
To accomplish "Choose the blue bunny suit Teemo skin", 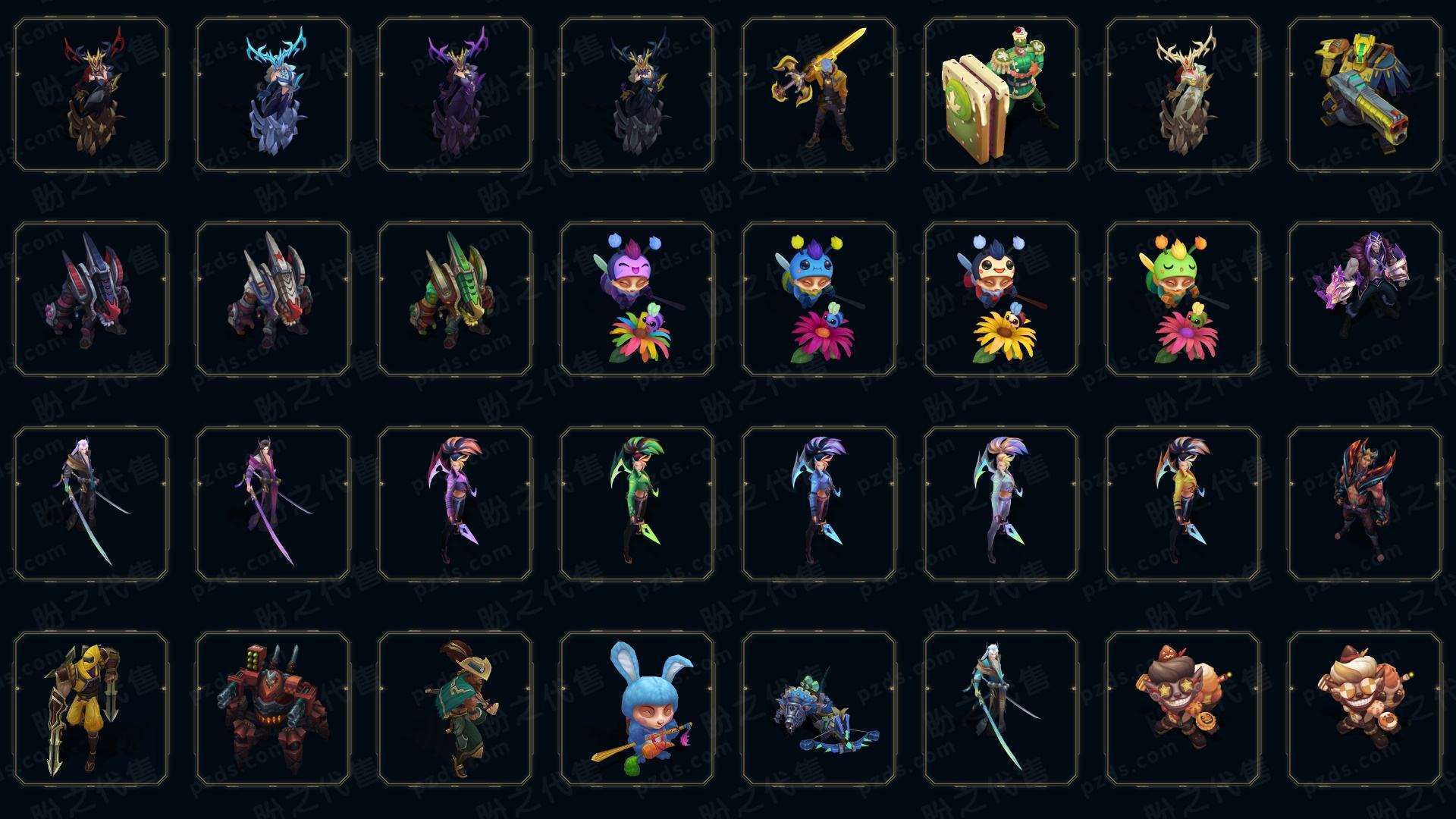I will [637, 708].
